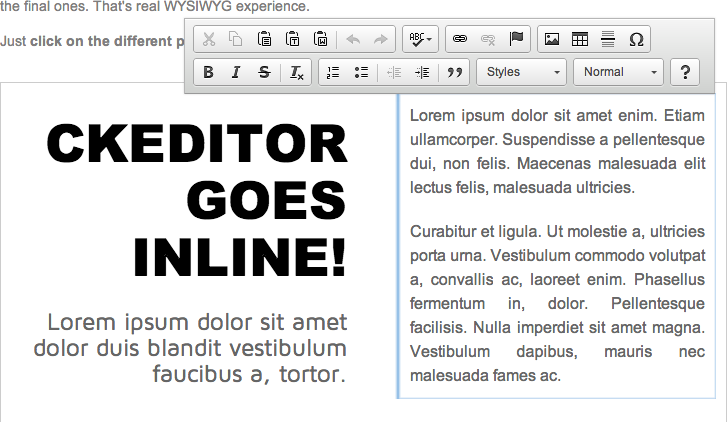Open the Normal paragraph format dropdown
The width and height of the screenshot is (728, 422).
[618, 72]
